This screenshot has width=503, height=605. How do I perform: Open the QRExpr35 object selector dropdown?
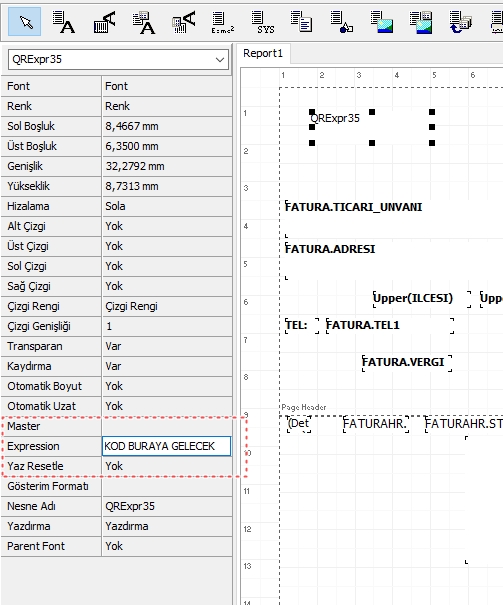click(x=118, y=59)
